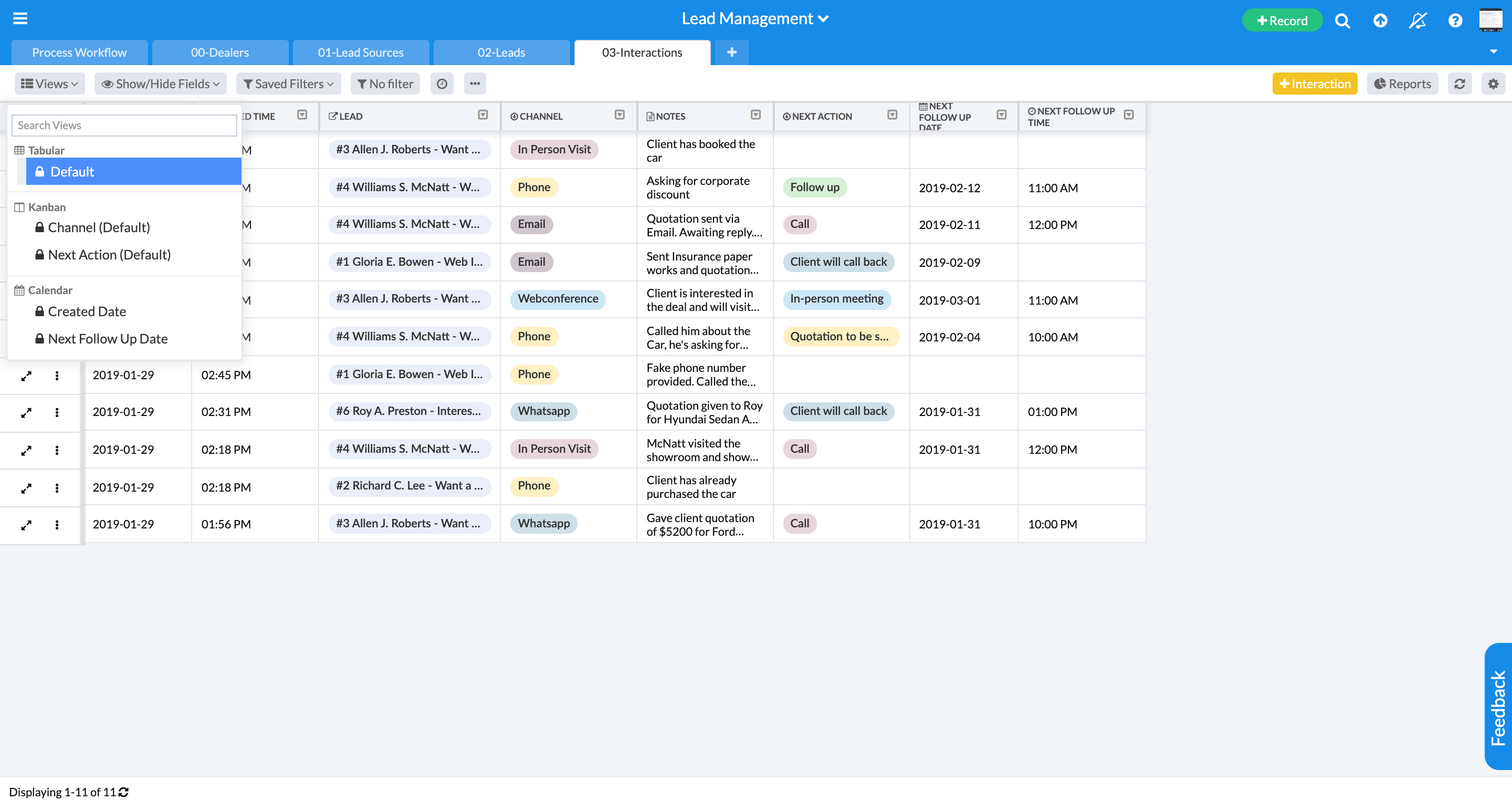1512x811 pixels.
Task: Open row menu for In Person Visit 02:18 PM
Action: point(57,451)
